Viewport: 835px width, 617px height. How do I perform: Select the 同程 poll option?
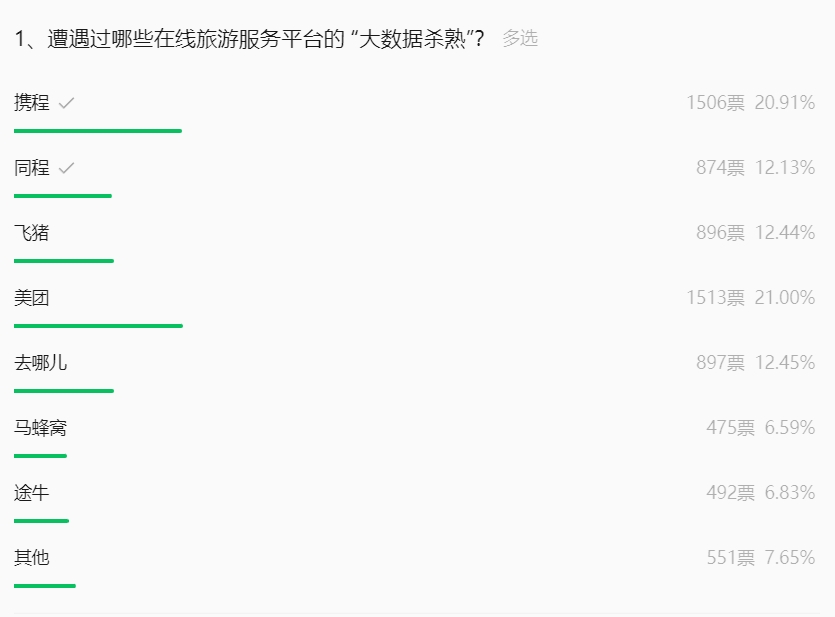[32, 168]
